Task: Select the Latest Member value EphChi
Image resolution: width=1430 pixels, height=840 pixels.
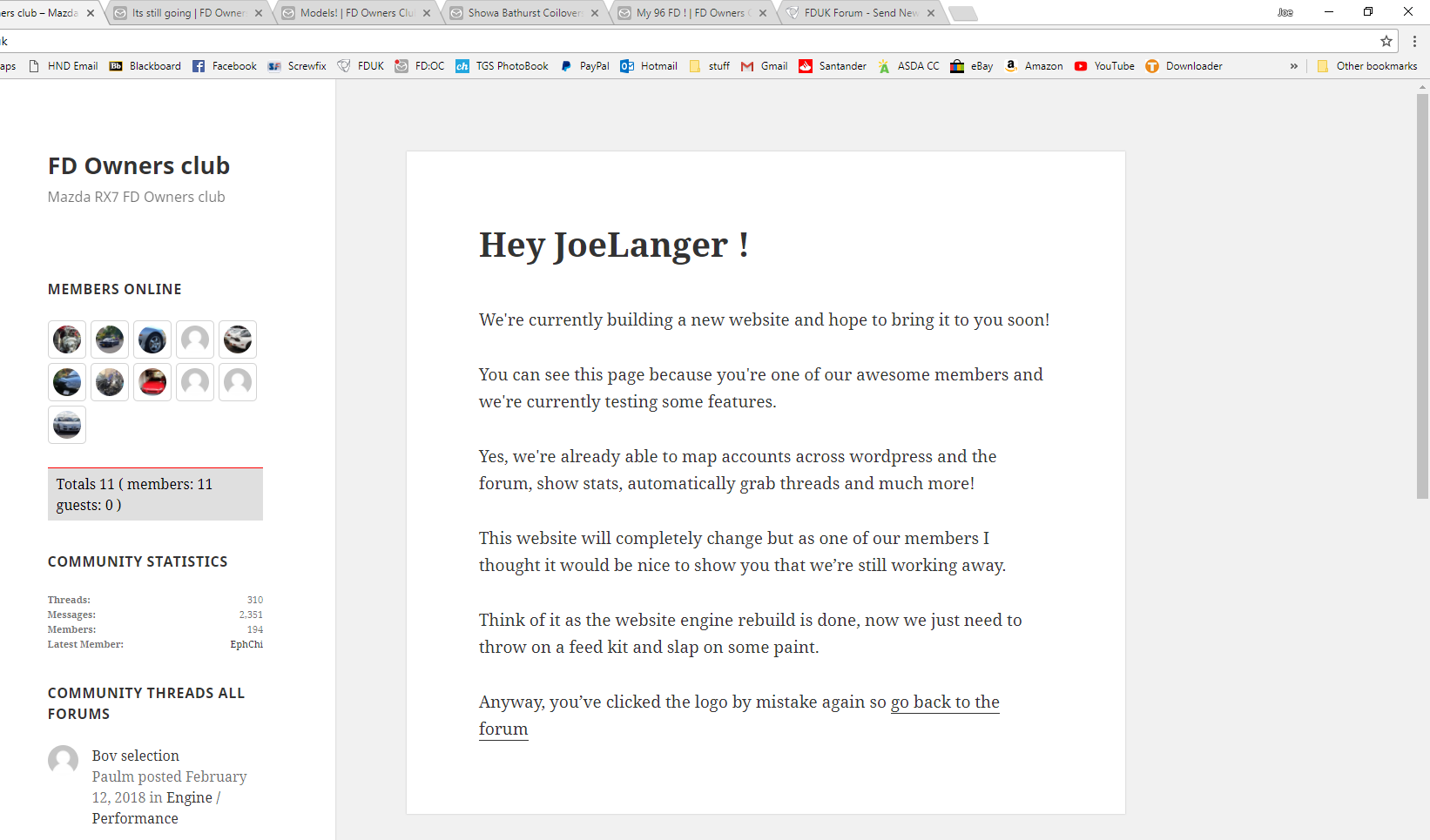Action: pyautogui.click(x=246, y=644)
